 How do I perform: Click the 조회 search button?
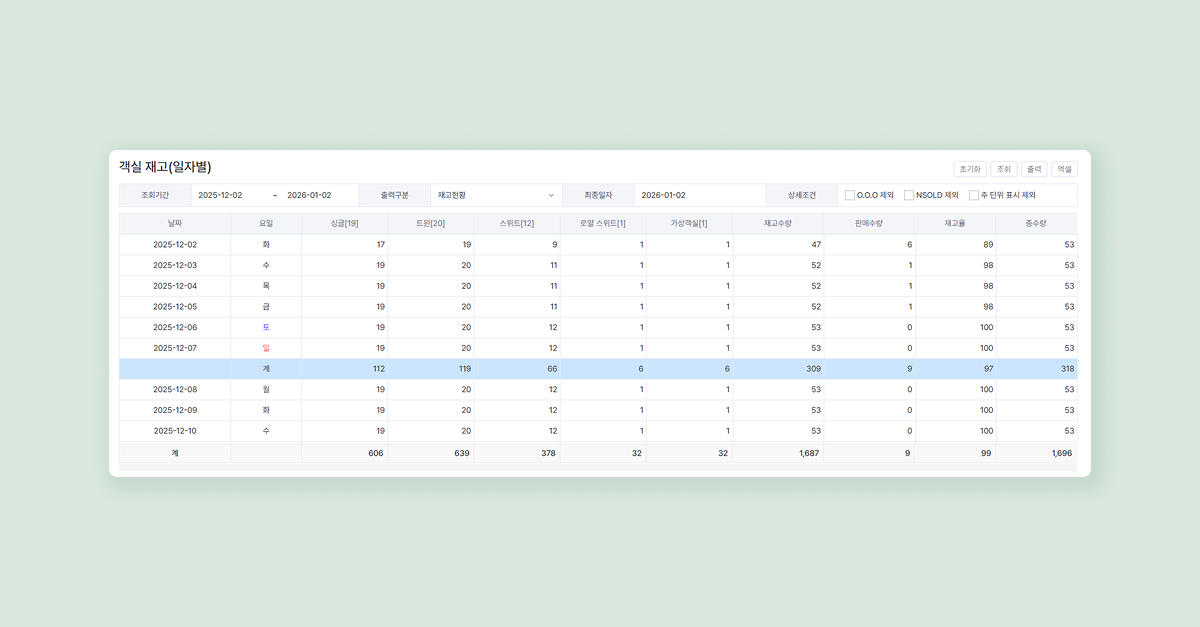click(x=1004, y=169)
